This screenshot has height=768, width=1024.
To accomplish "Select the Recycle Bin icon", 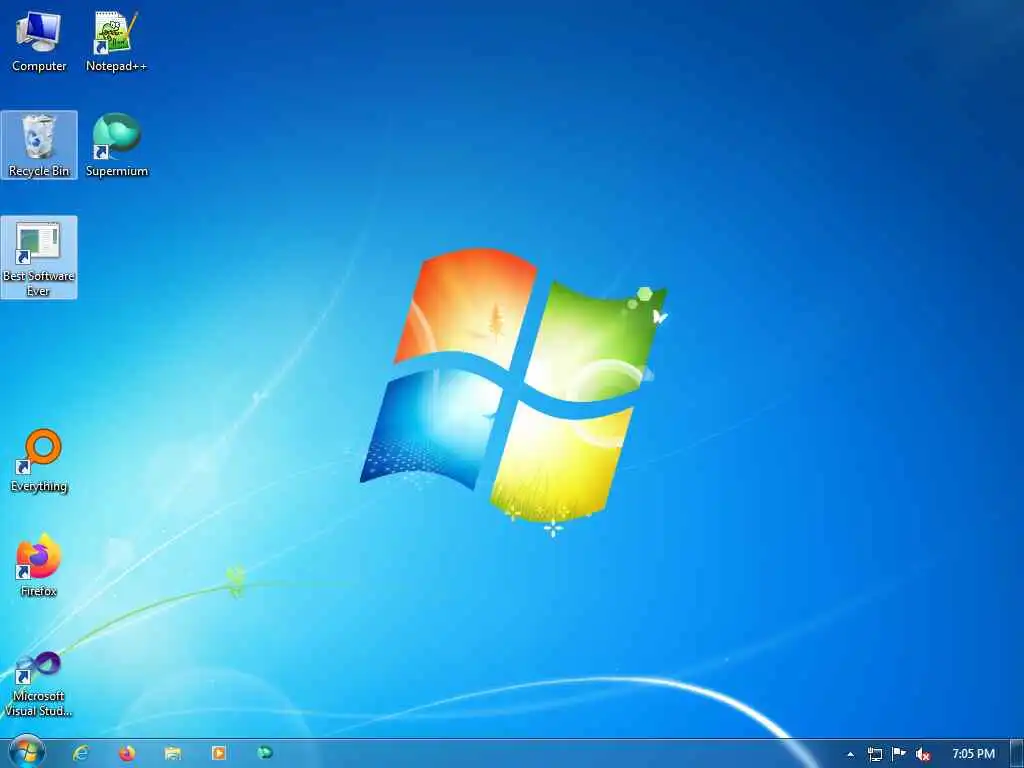I will click(39, 145).
